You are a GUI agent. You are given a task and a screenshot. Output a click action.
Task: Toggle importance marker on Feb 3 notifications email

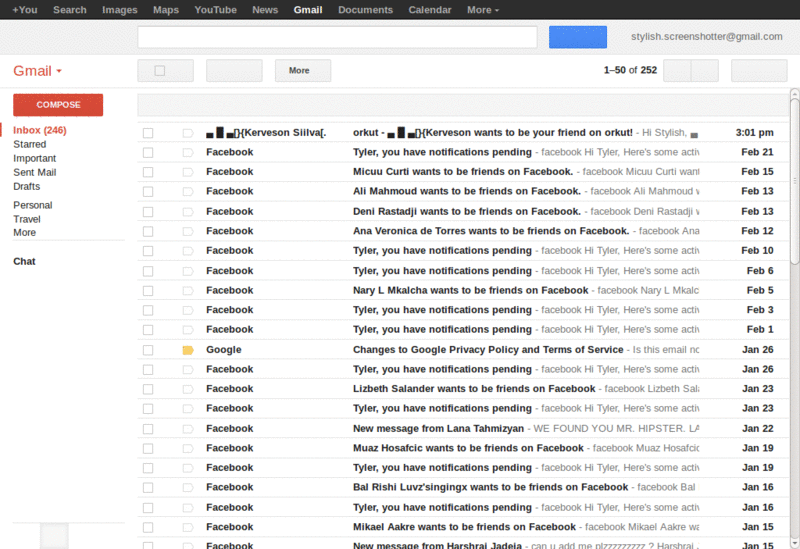click(188, 310)
